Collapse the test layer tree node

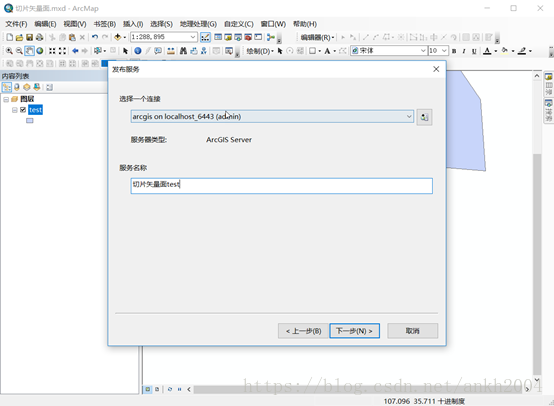pyautogui.click(x=14, y=110)
